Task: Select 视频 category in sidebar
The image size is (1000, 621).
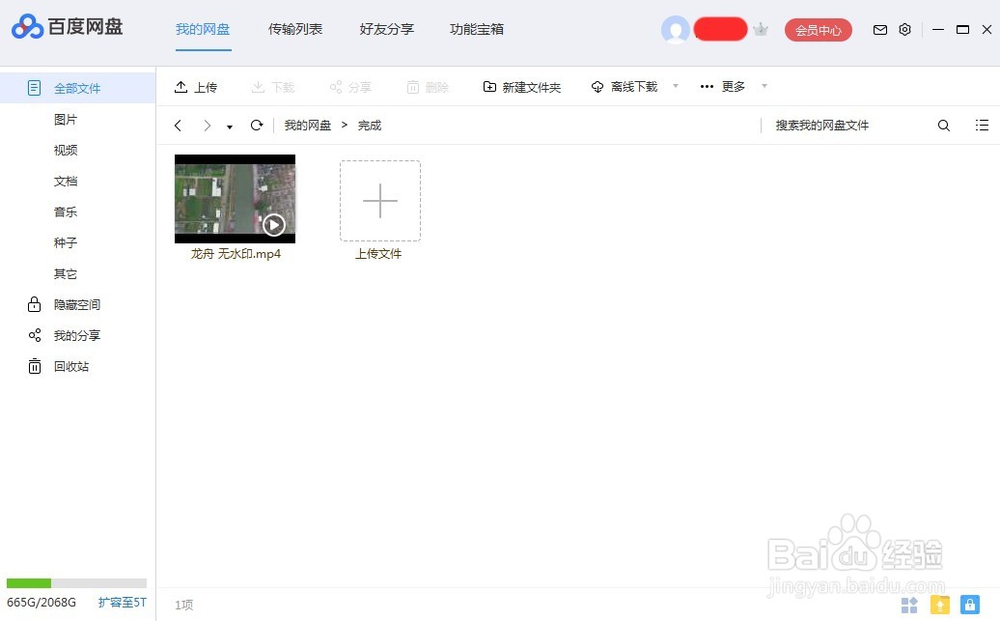Action: [66, 150]
